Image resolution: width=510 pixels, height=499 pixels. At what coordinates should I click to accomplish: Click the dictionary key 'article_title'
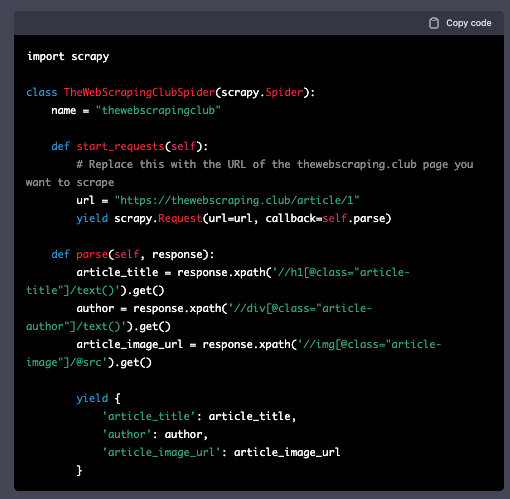click(149, 416)
